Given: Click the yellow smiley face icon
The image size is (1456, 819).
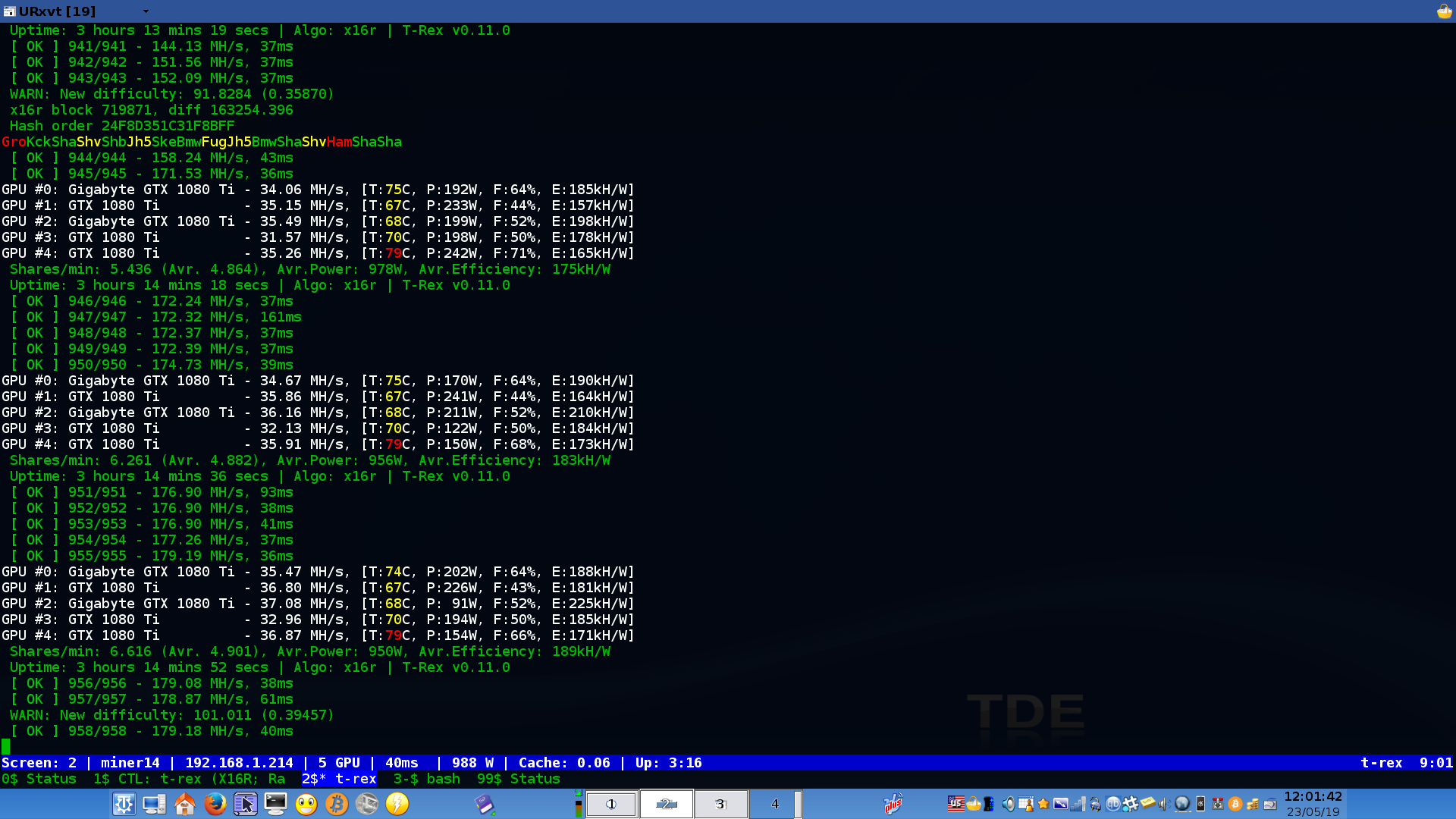Looking at the screenshot, I should tap(306, 804).
